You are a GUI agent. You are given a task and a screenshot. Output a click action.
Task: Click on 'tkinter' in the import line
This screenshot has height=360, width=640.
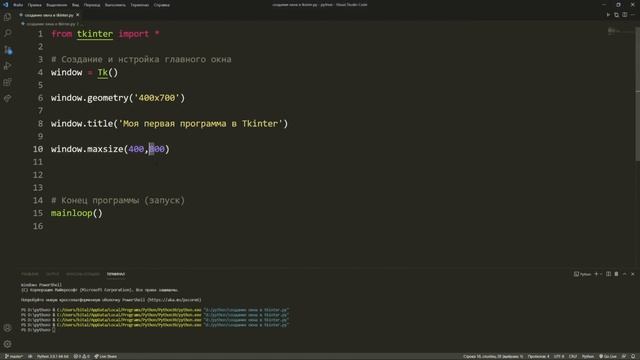[95, 34]
